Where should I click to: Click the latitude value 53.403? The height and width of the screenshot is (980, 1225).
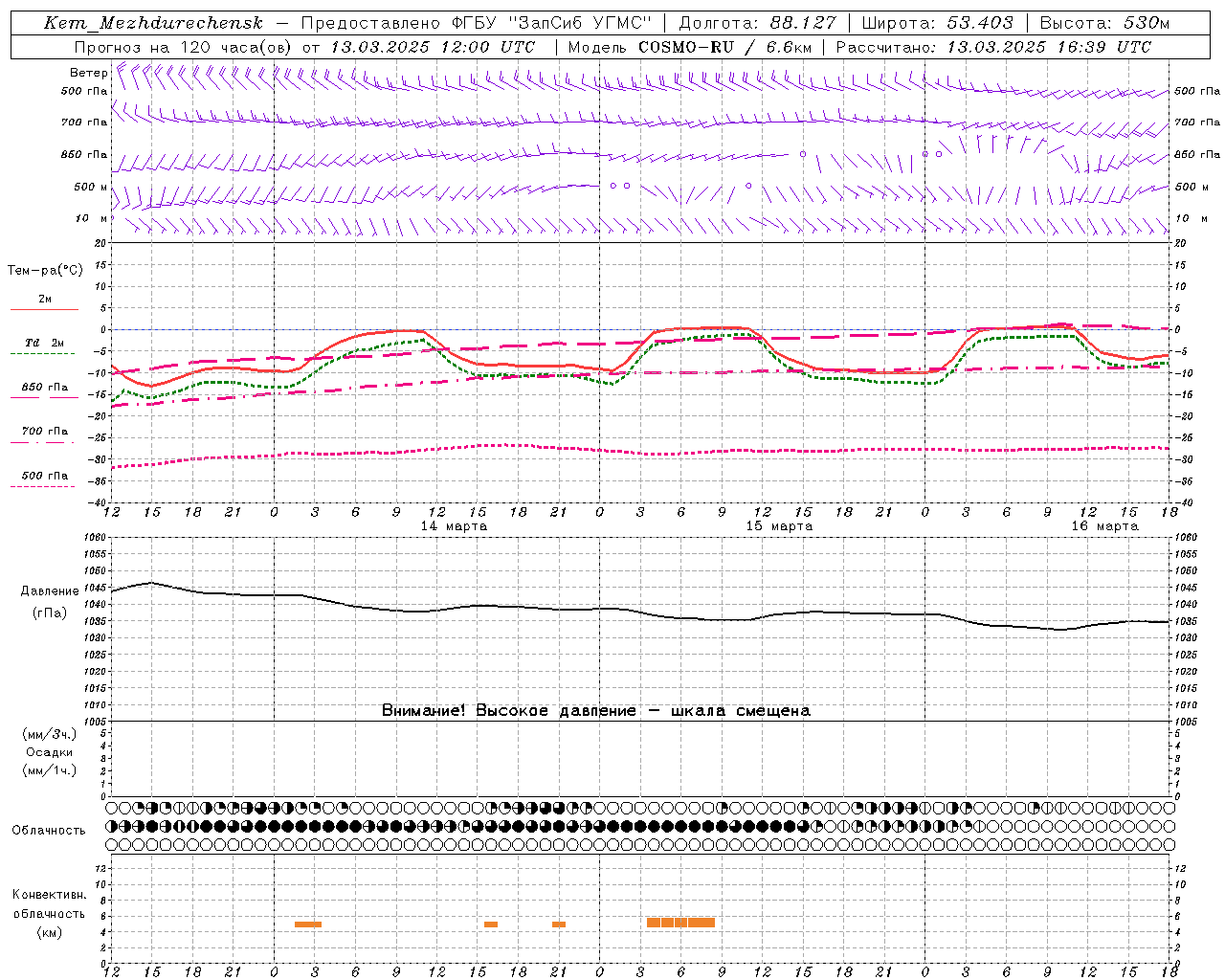(x=979, y=23)
